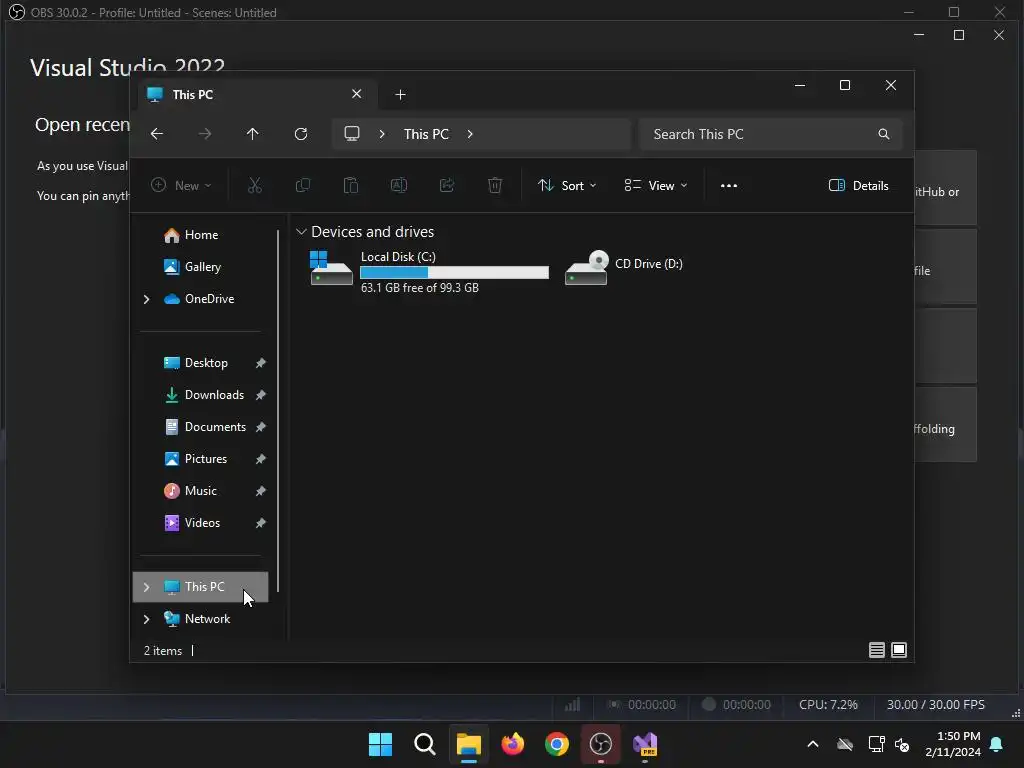Open taskbar Search

pos(424,744)
